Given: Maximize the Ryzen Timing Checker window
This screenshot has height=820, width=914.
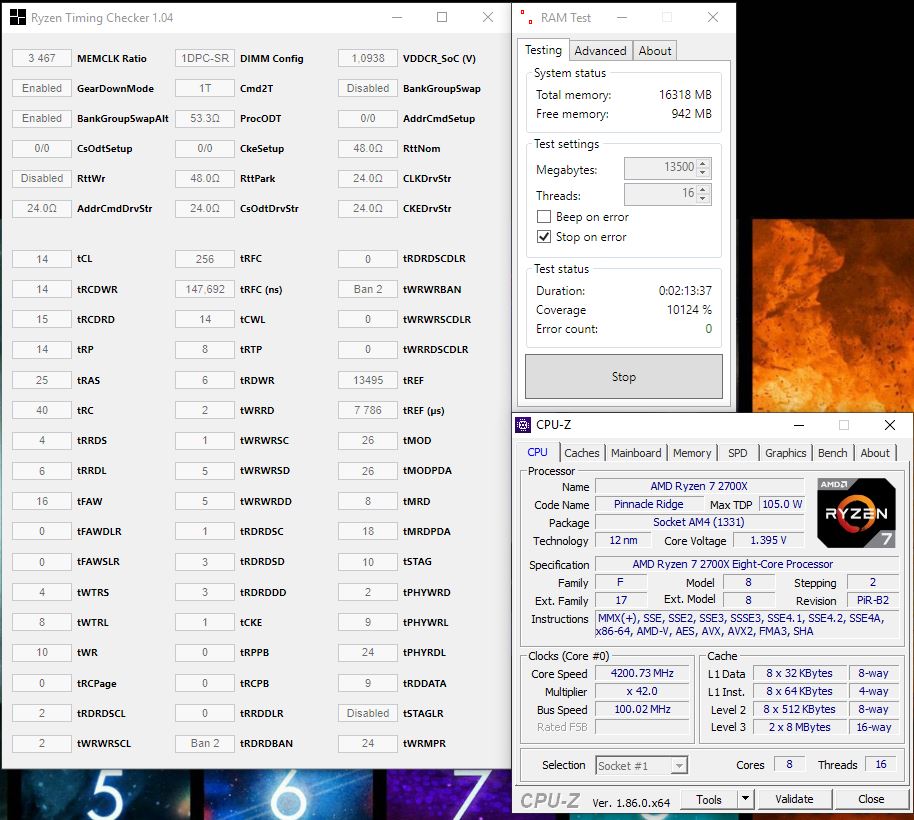Looking at the screenshot, I should click(442, 17).
